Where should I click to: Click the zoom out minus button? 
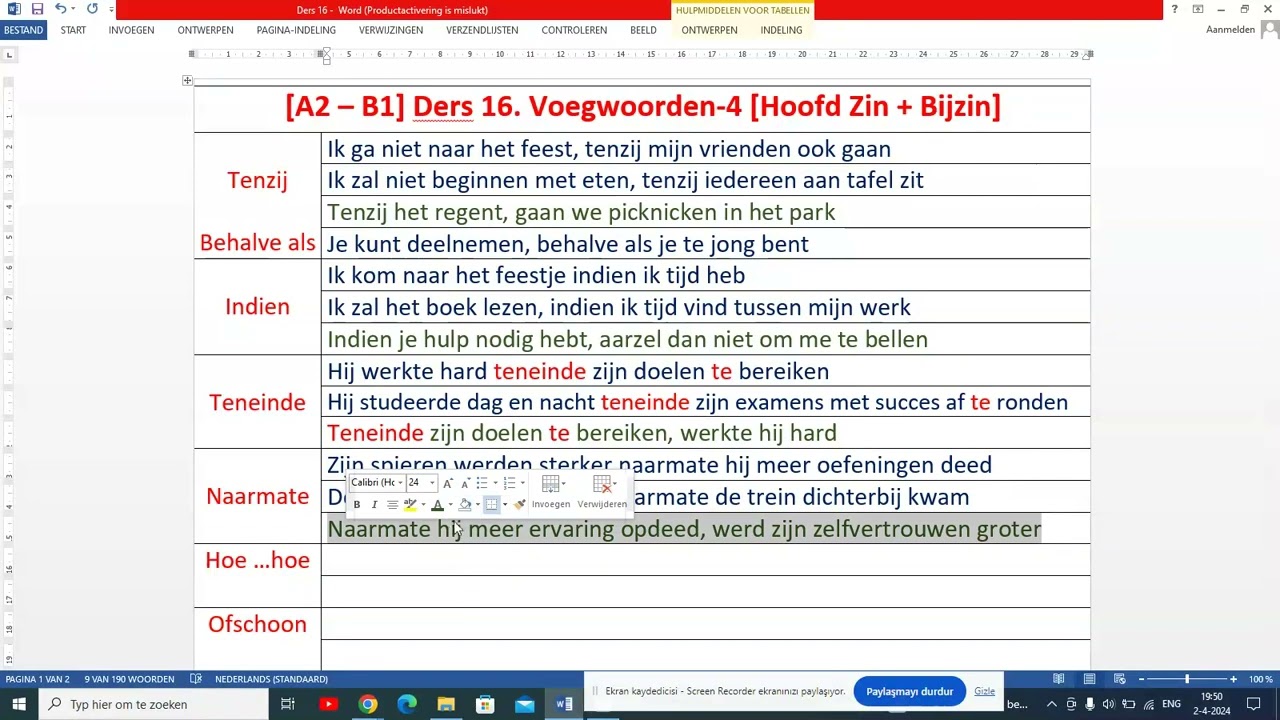coord(1141,679)
